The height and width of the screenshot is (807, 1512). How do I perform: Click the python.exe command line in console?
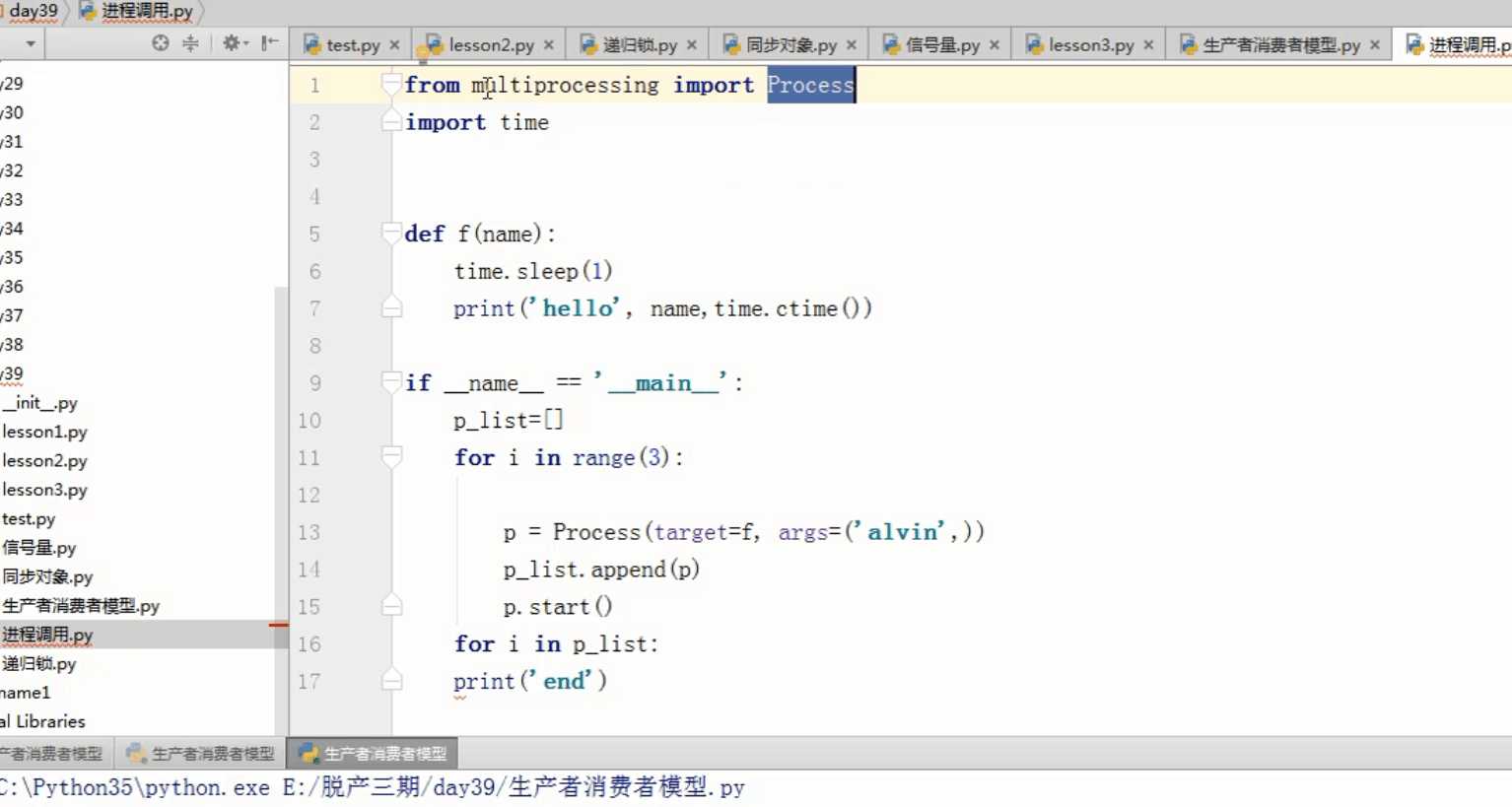click(373, 787)
